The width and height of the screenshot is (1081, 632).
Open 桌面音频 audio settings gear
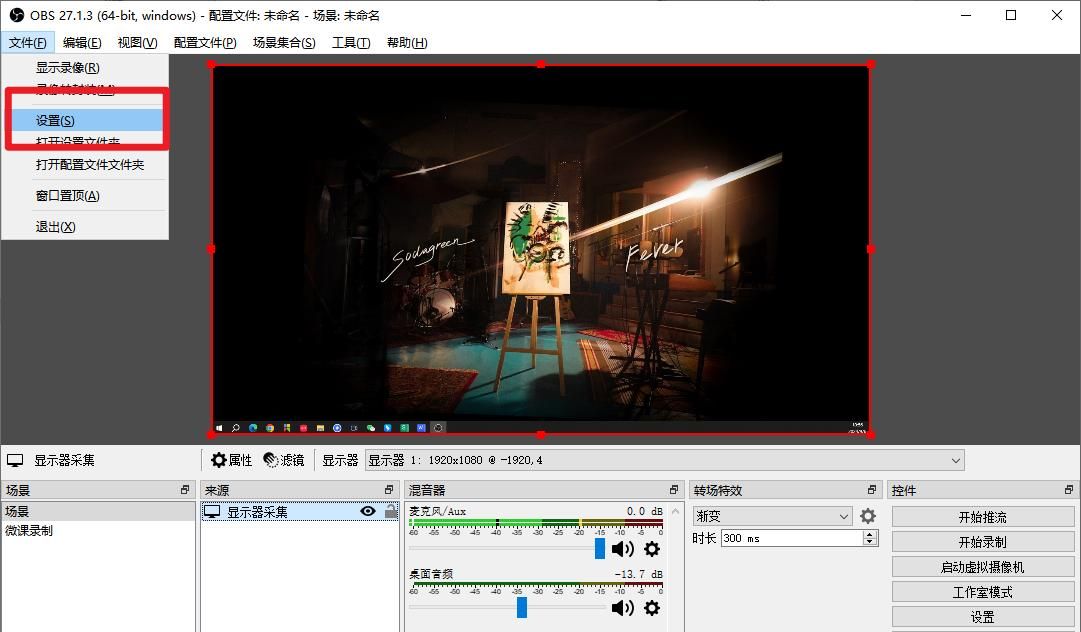[651, 608]
